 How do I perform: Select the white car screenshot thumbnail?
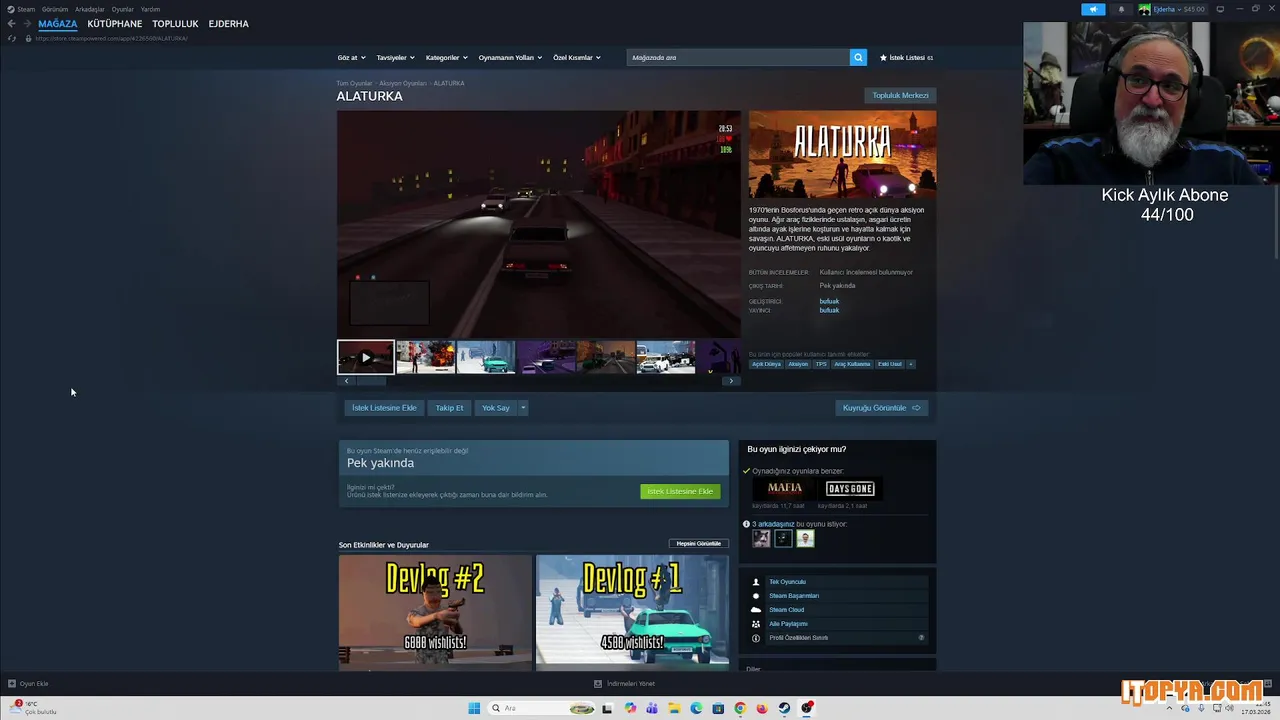[666, 357]
